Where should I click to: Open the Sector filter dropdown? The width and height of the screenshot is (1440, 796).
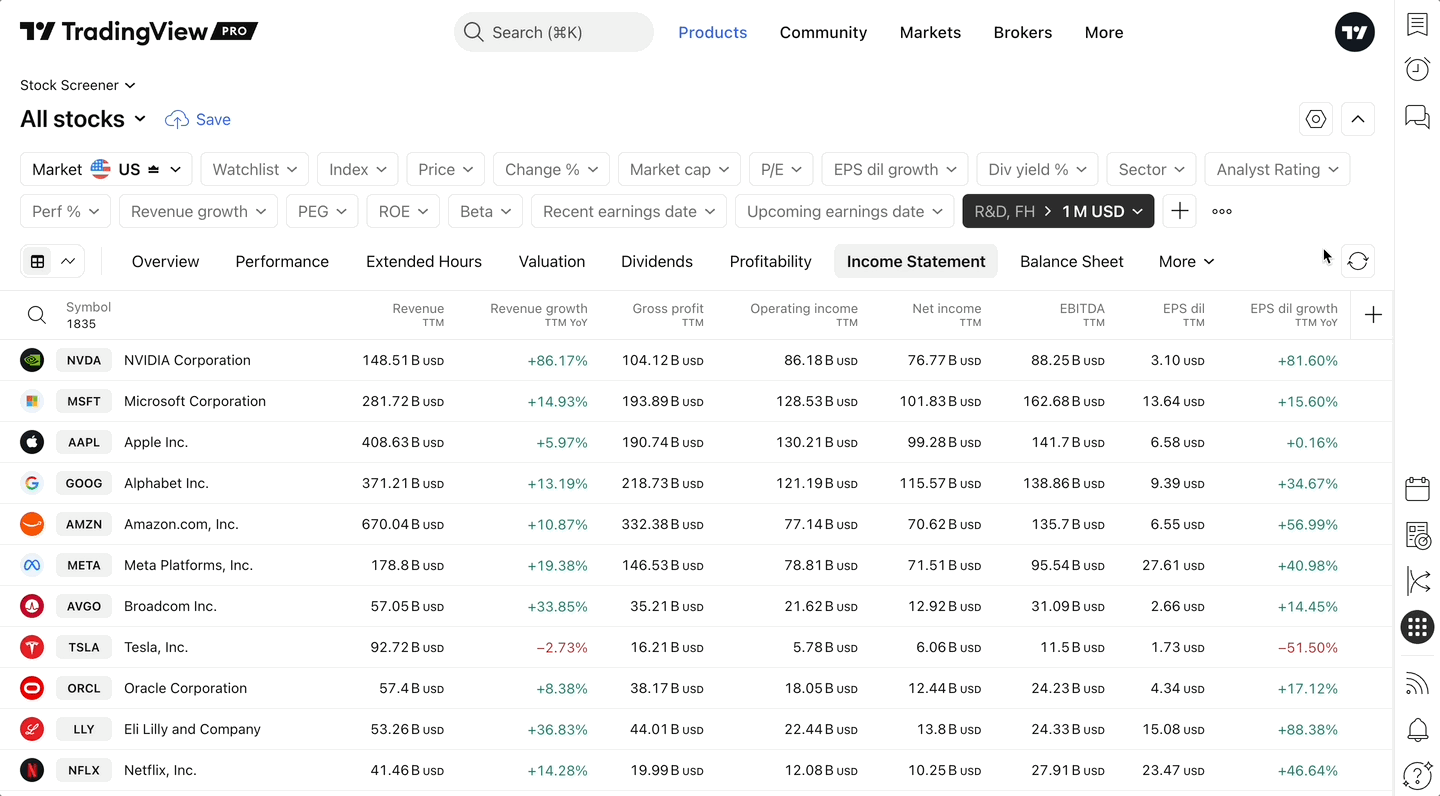tap(1151, 169)
